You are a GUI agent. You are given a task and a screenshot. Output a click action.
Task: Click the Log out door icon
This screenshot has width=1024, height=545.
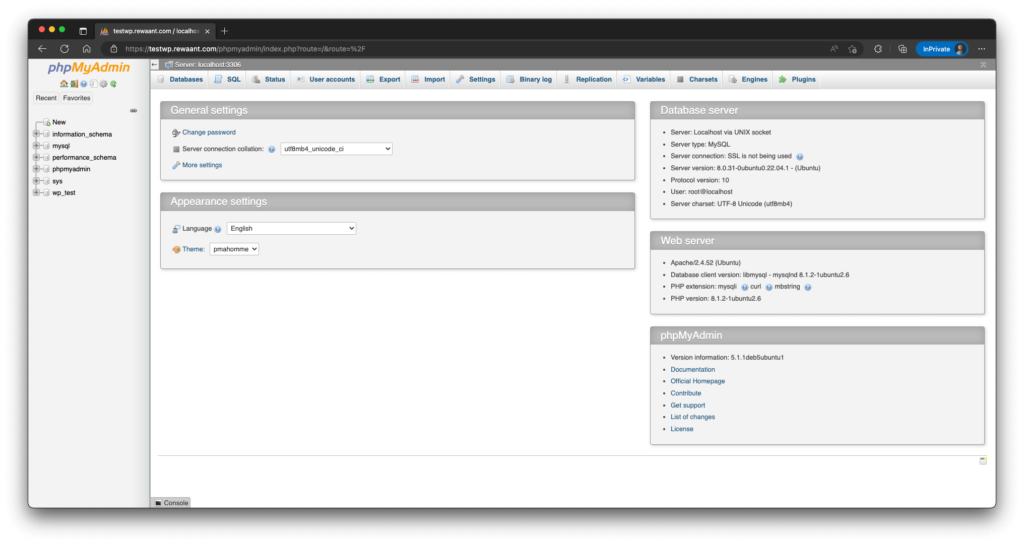click(74, 84)
